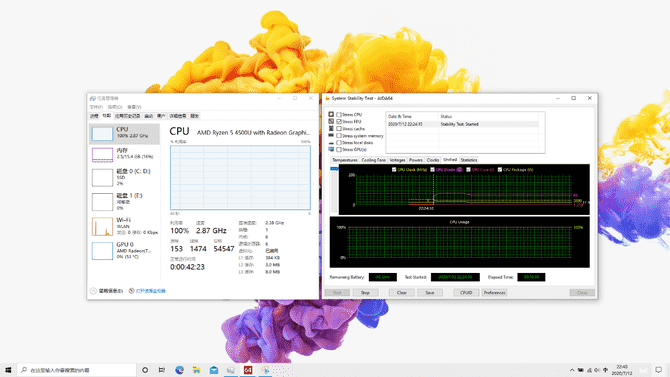
Task: Open Resource Monitor link in Task Manager
Action: point(151,291)
